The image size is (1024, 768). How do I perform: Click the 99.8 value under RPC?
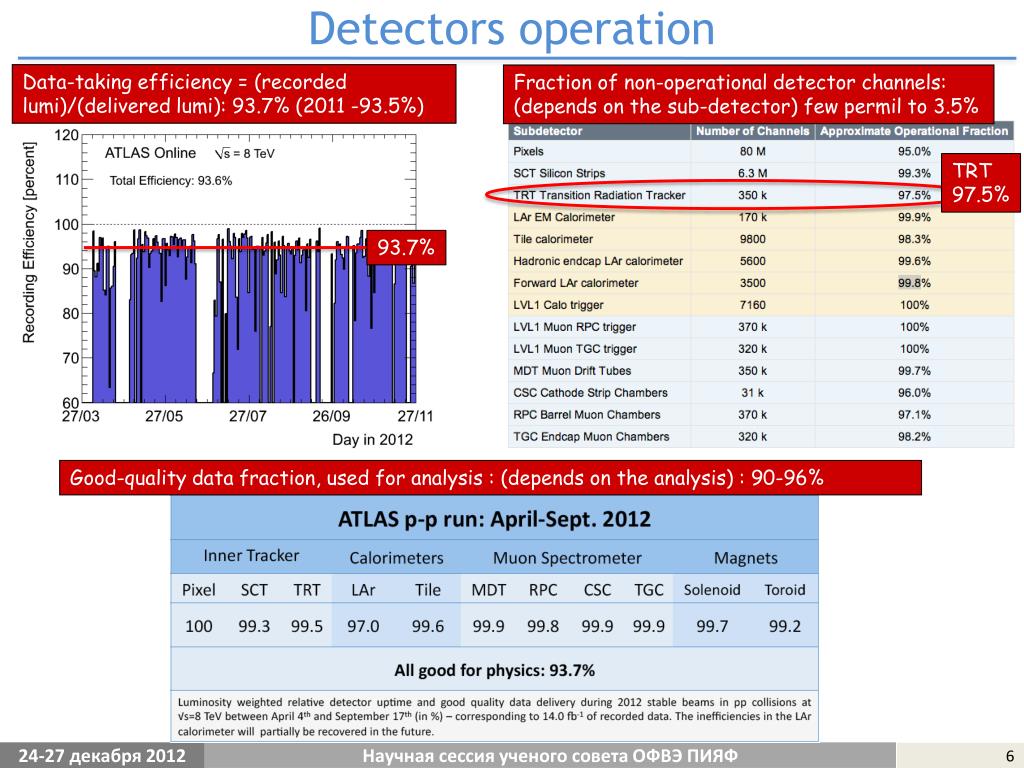543,626
